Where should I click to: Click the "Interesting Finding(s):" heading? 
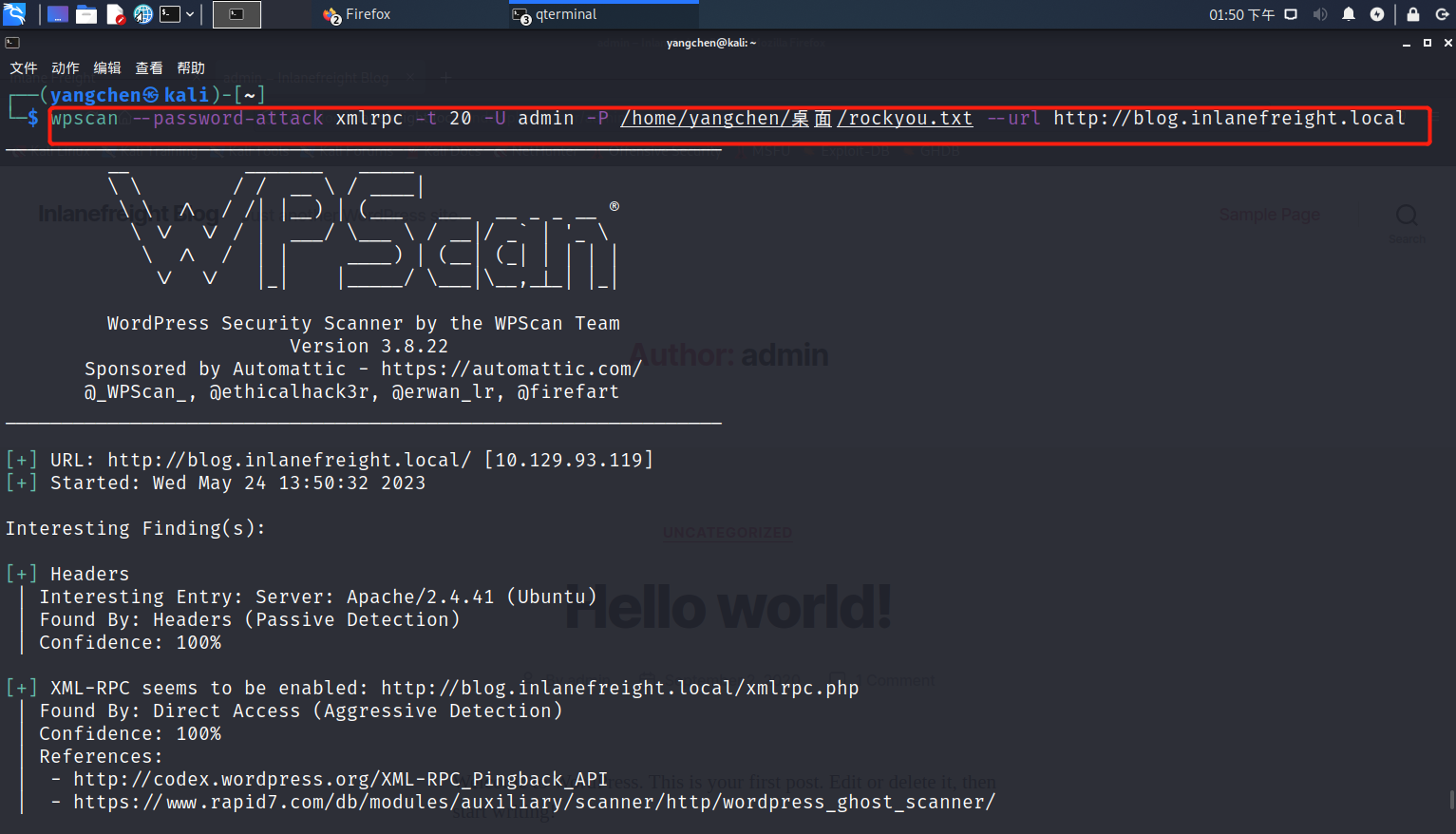pos(136,529)
